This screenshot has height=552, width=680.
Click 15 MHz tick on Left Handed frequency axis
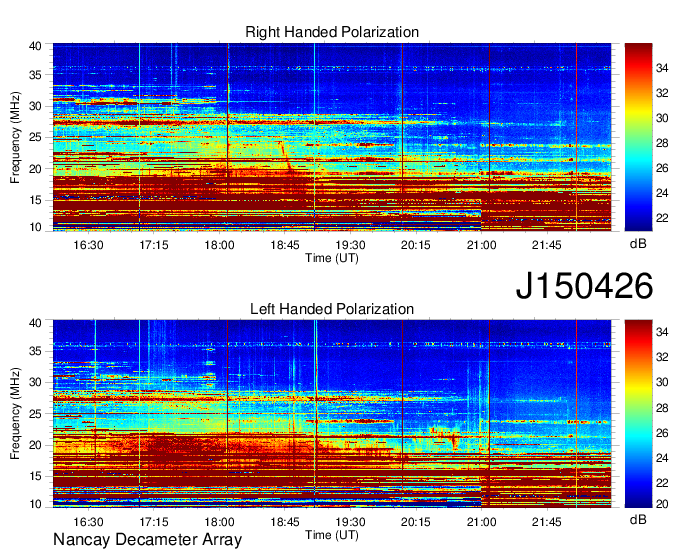pyautogui.click(x=35, y=476)
